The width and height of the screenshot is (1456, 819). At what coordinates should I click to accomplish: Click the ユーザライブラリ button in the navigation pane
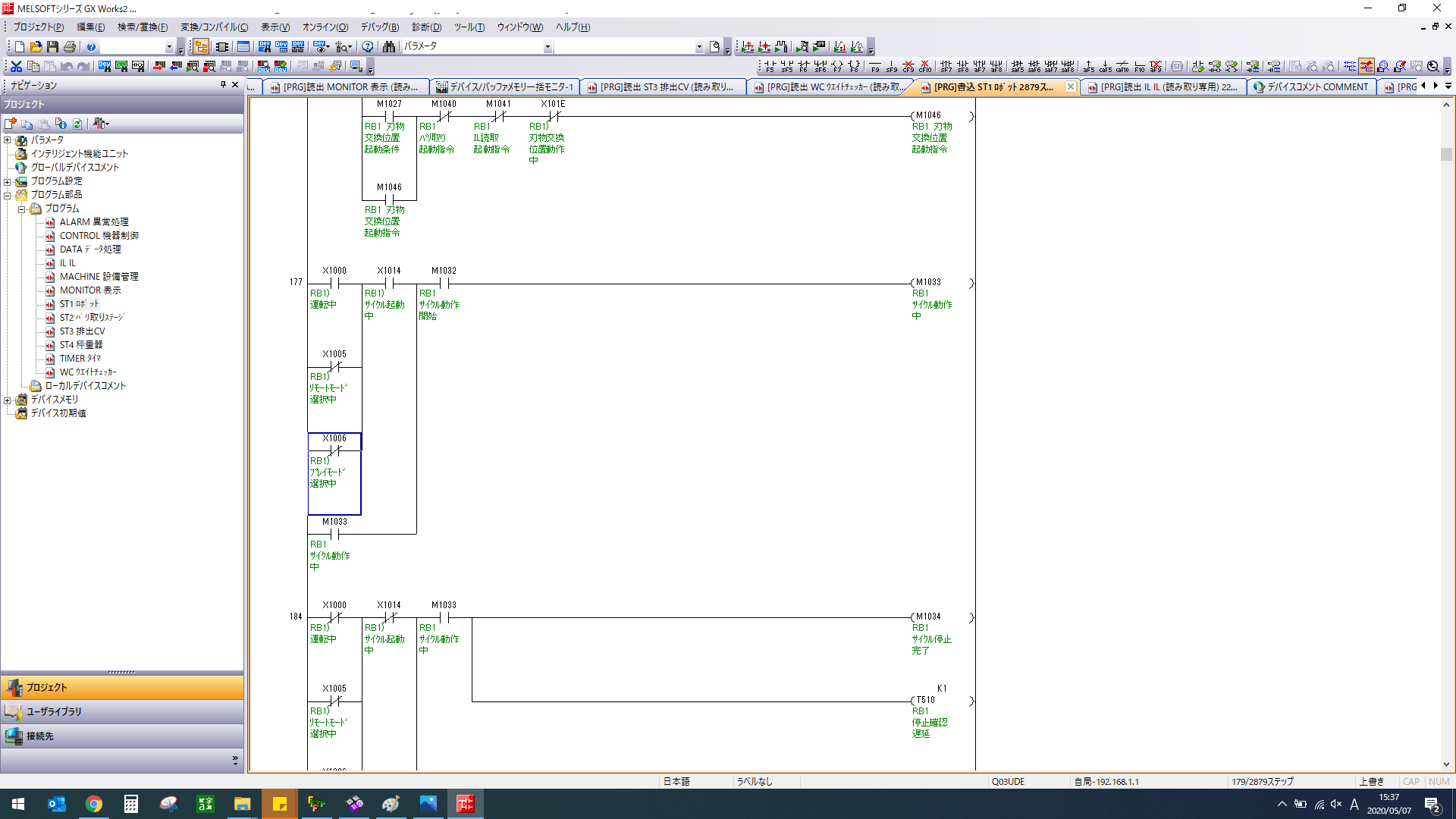(x=121, y=711)
